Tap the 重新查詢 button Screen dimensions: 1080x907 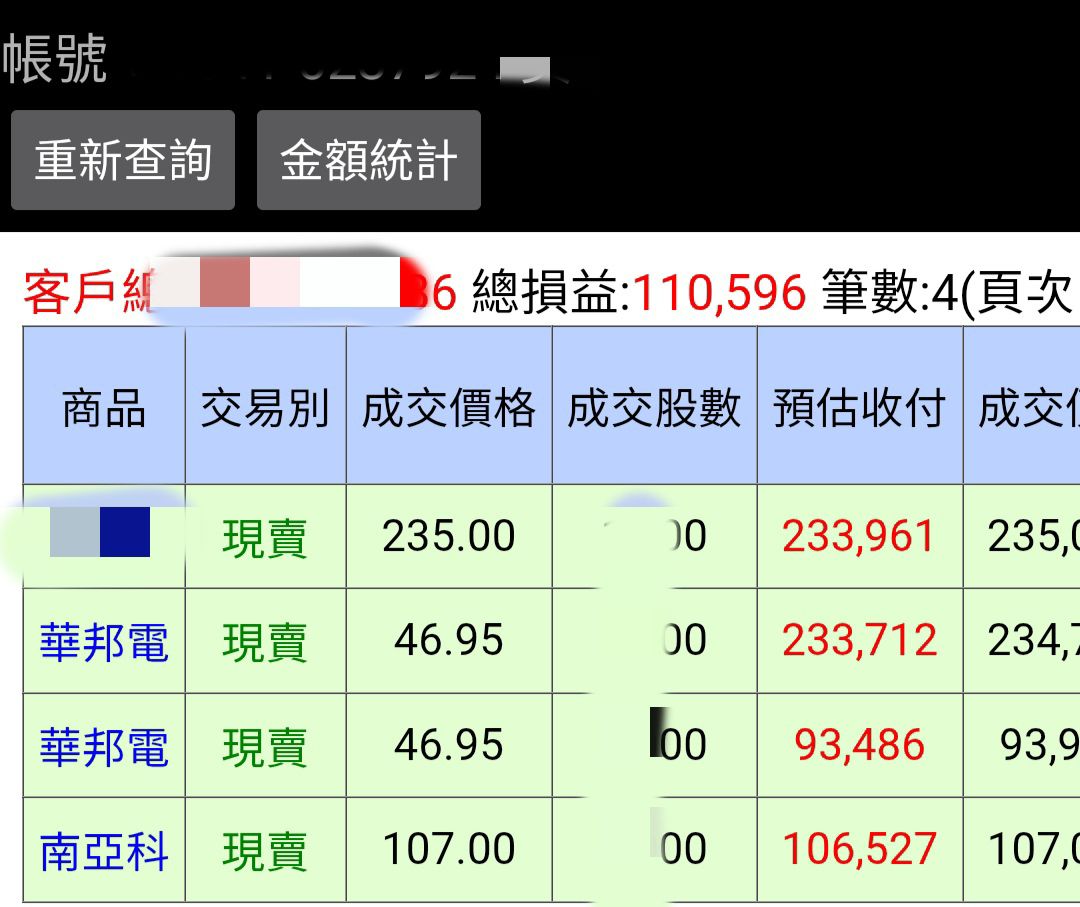pyautogui.click(x=123, y=160)
